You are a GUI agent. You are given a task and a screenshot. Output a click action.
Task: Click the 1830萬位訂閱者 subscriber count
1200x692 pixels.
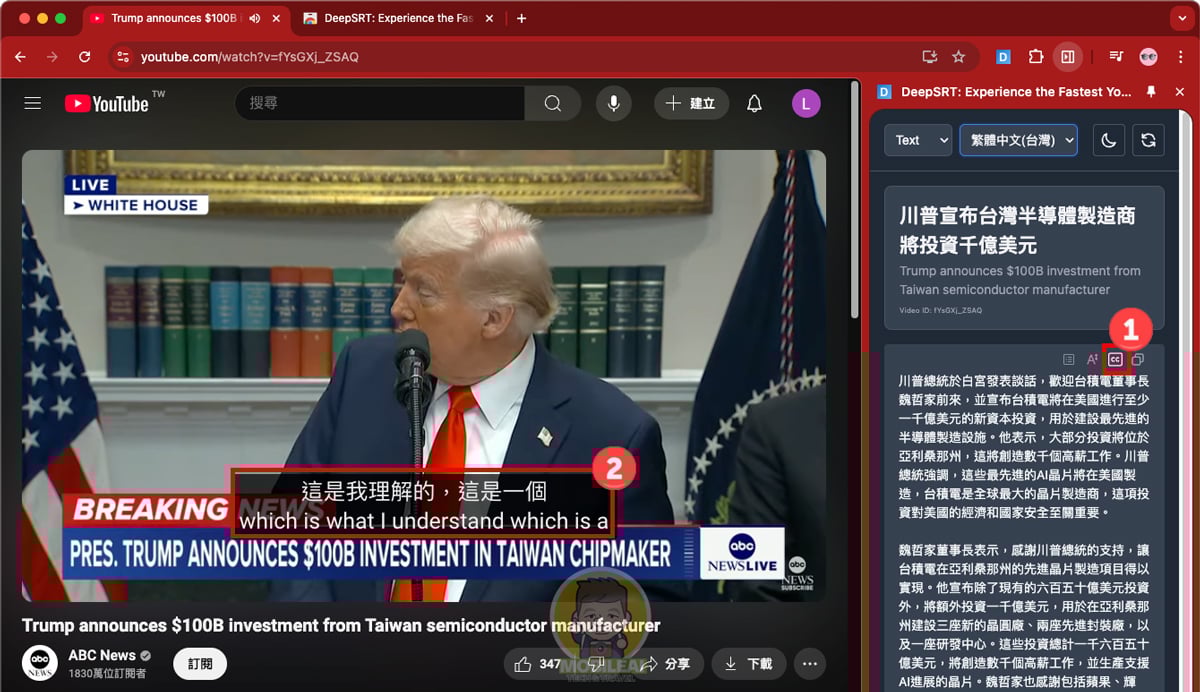point(107,673)
